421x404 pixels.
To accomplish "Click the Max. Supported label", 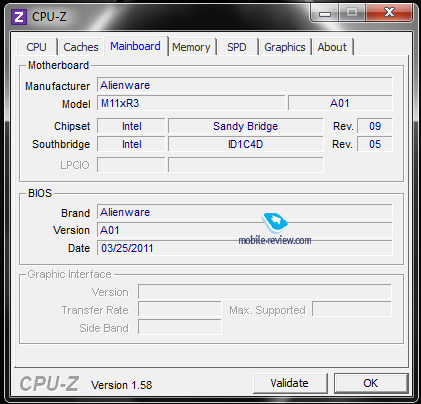I will (x=267, y=310).
